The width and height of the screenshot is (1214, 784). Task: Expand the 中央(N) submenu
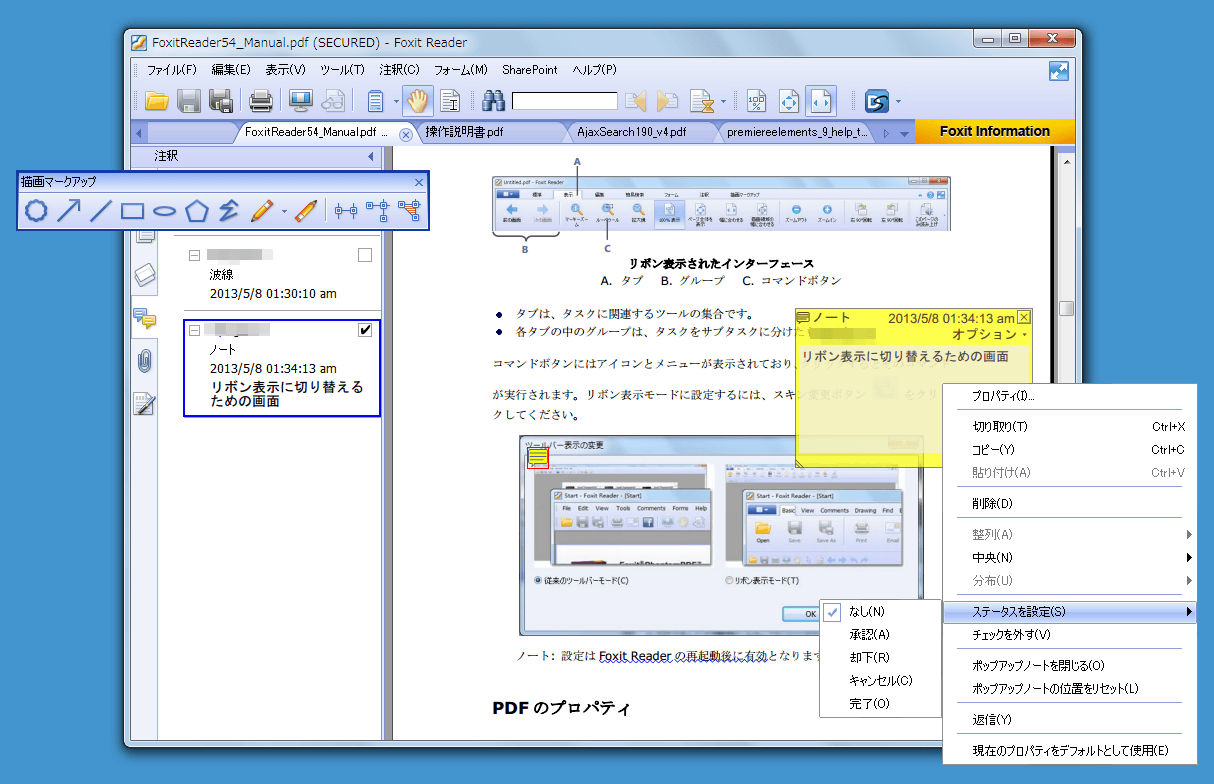click(x=1069, y=557)
